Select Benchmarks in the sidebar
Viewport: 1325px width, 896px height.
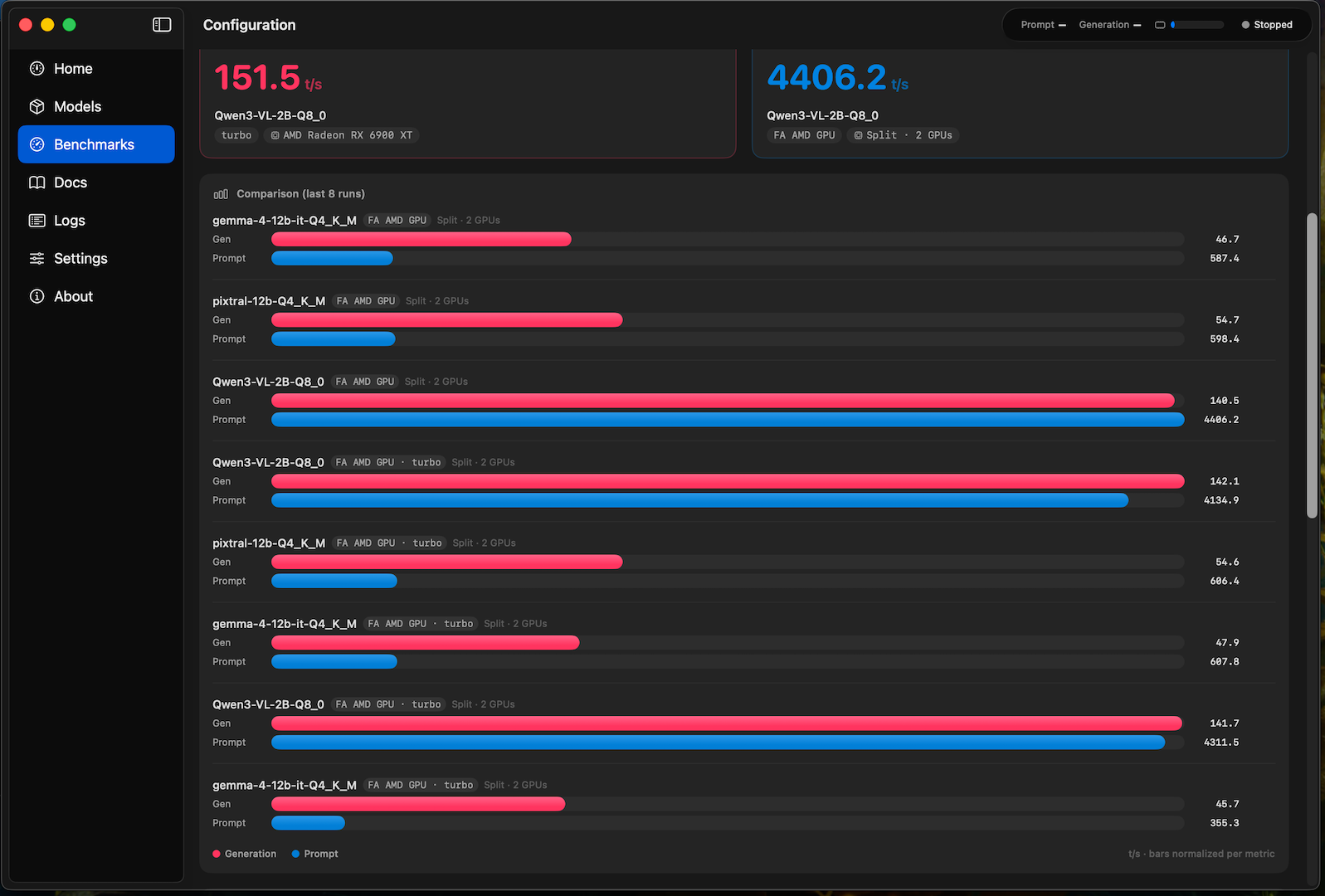(96, 144)
